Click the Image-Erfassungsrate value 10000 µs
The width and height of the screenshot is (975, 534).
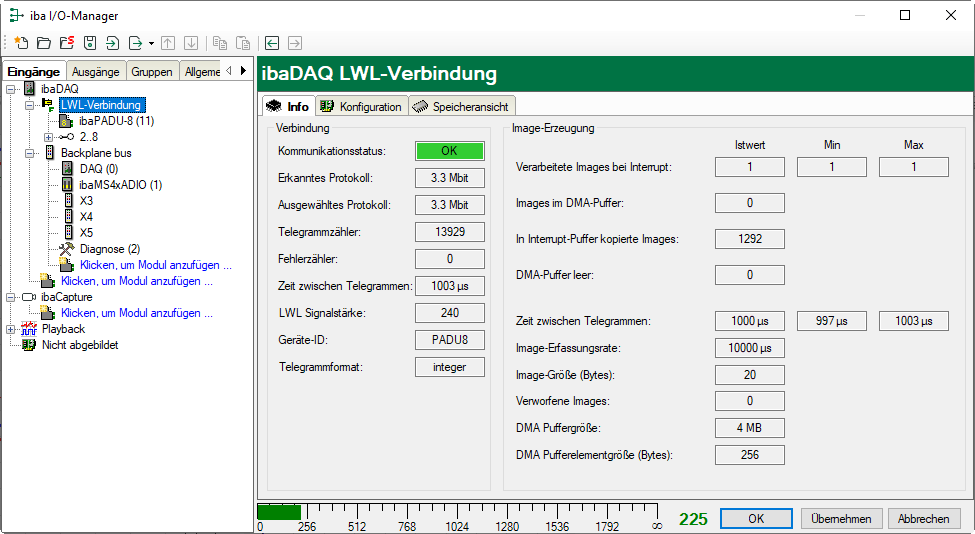(x=750, y=348)
